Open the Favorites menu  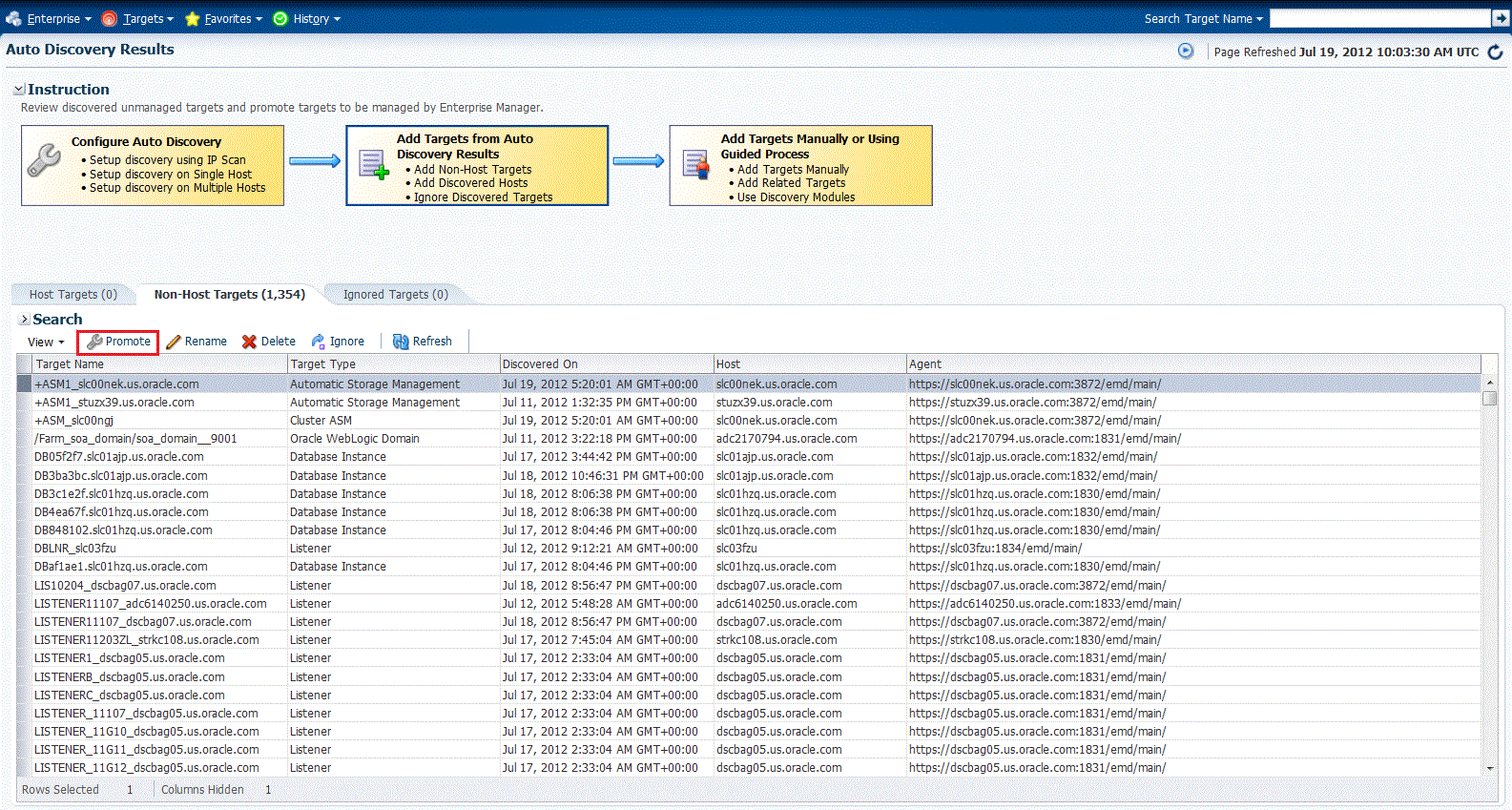pyautogui.click(x=233, y=18)
